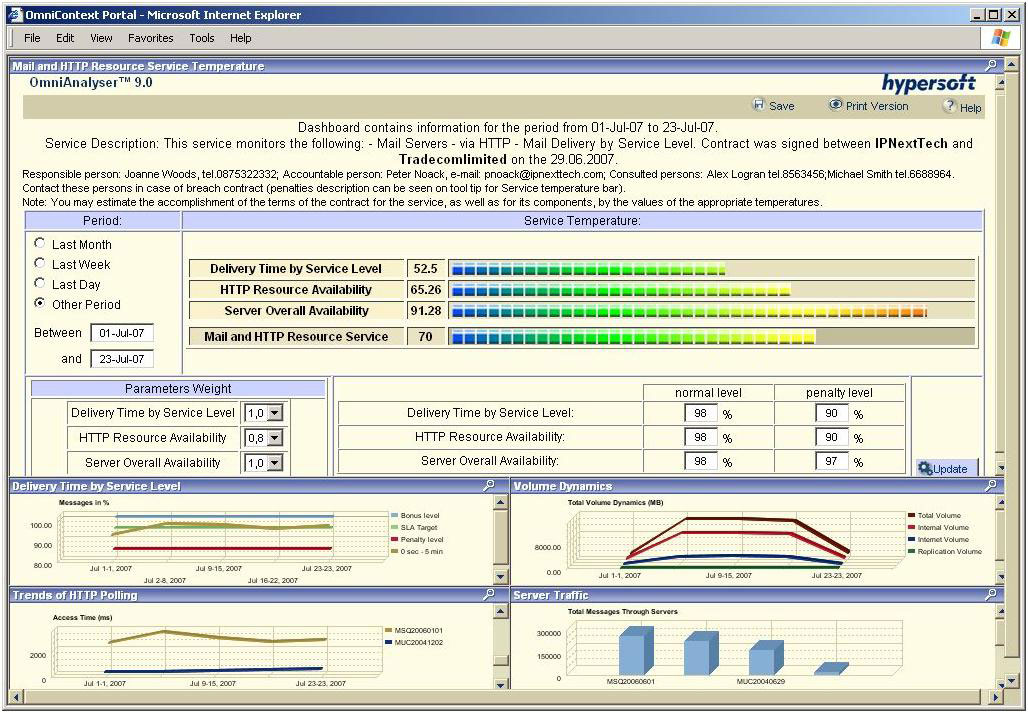Click the end date field 23-Jul-07
Screen dimensions: 1028x713
click(122, 359)
